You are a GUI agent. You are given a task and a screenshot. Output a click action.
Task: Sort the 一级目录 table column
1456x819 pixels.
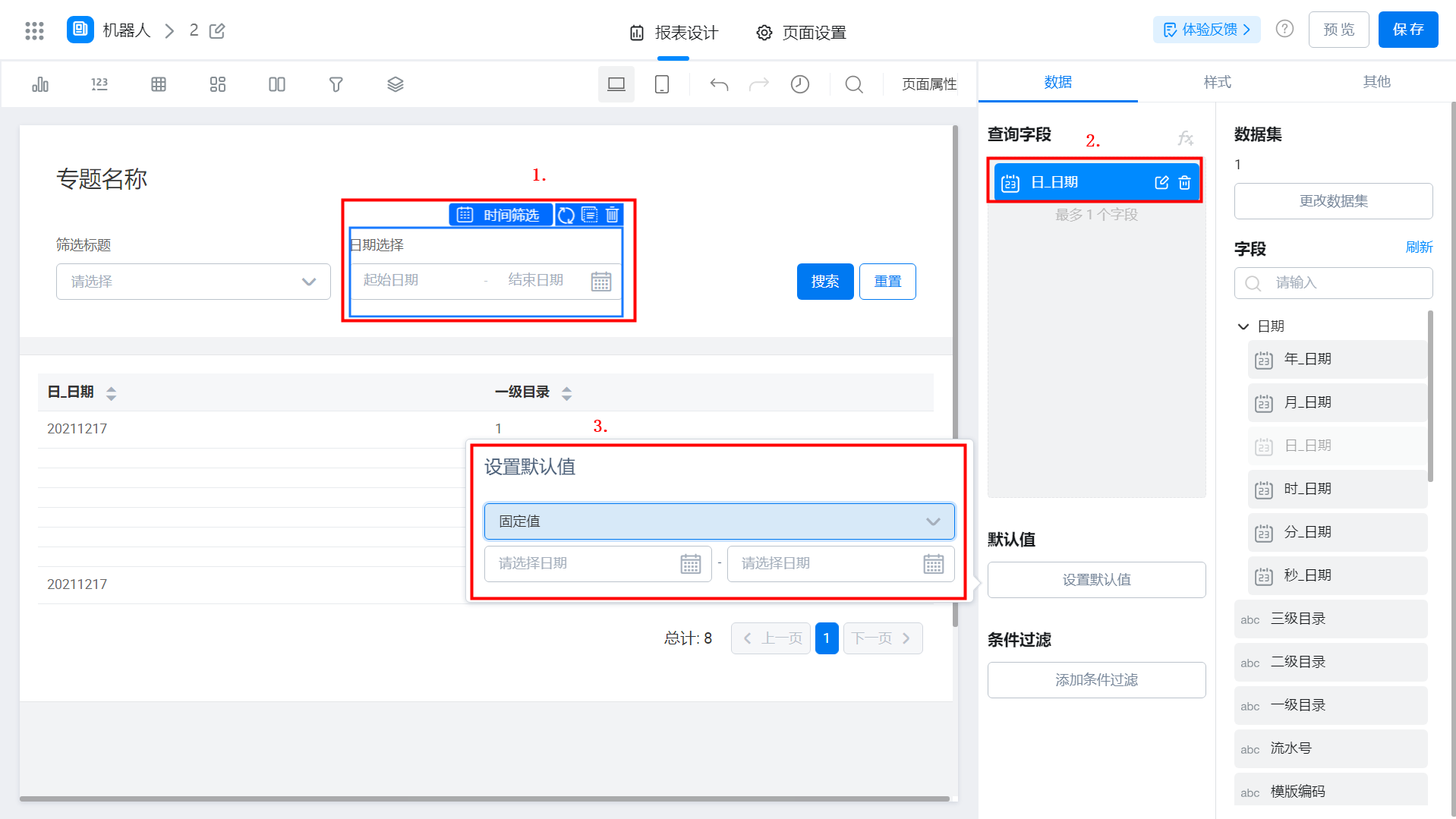point(566,393)
